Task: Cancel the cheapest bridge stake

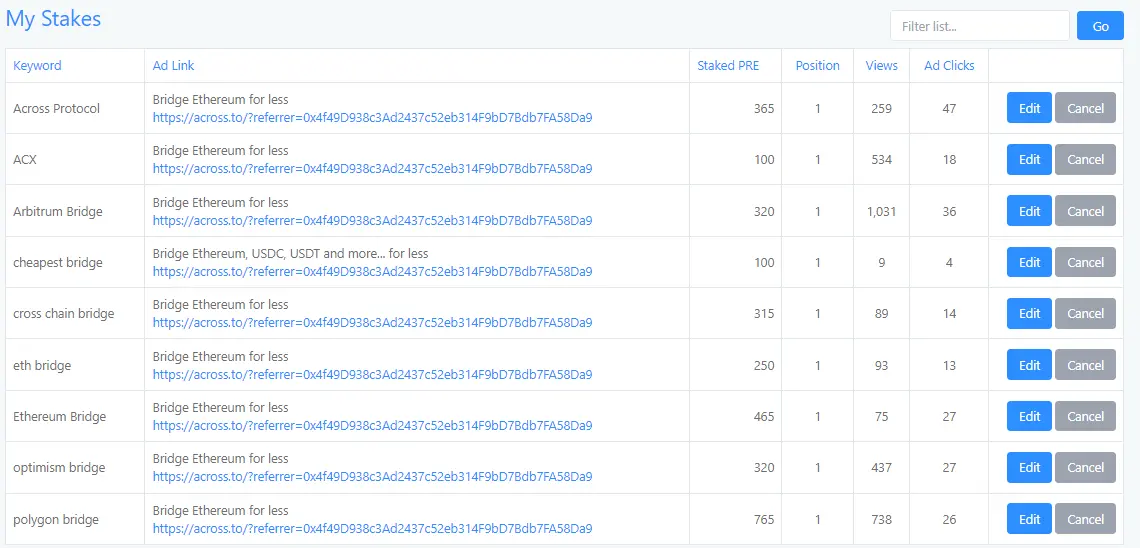Action: [1085, 262]
